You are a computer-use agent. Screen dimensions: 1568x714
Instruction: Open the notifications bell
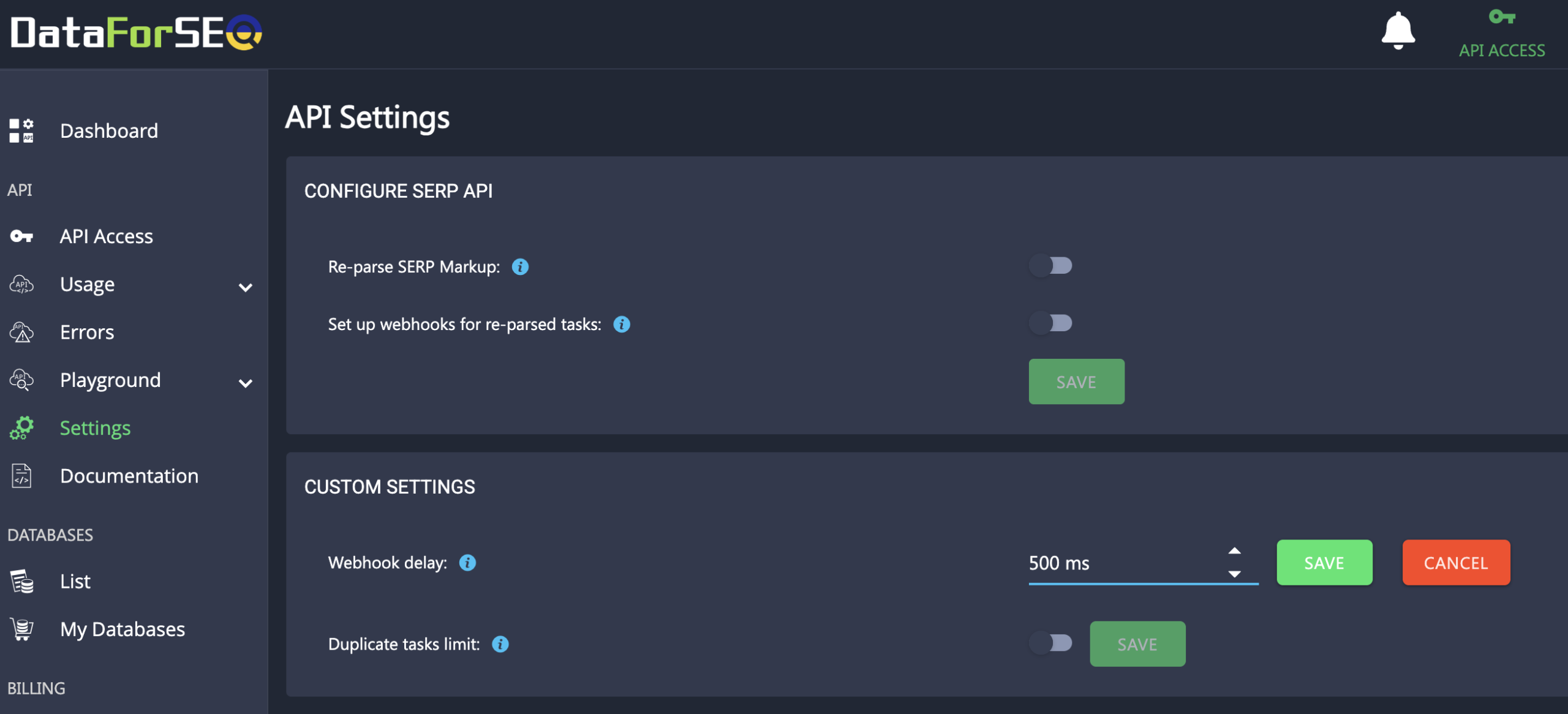(x=1398, y=31)
